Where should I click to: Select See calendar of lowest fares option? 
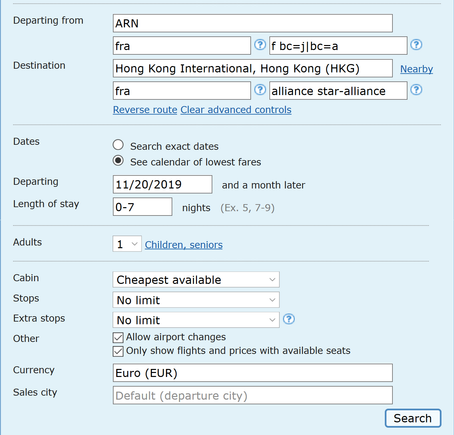118,161
